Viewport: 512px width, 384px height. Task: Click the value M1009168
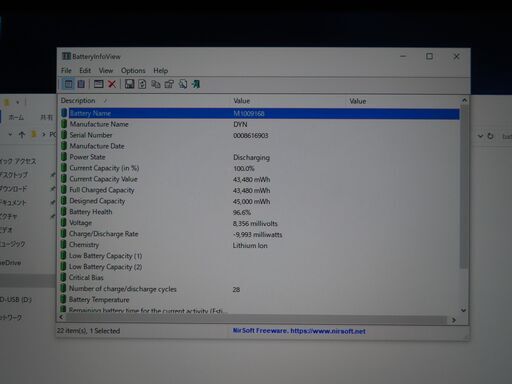click(x=249, y=113)
